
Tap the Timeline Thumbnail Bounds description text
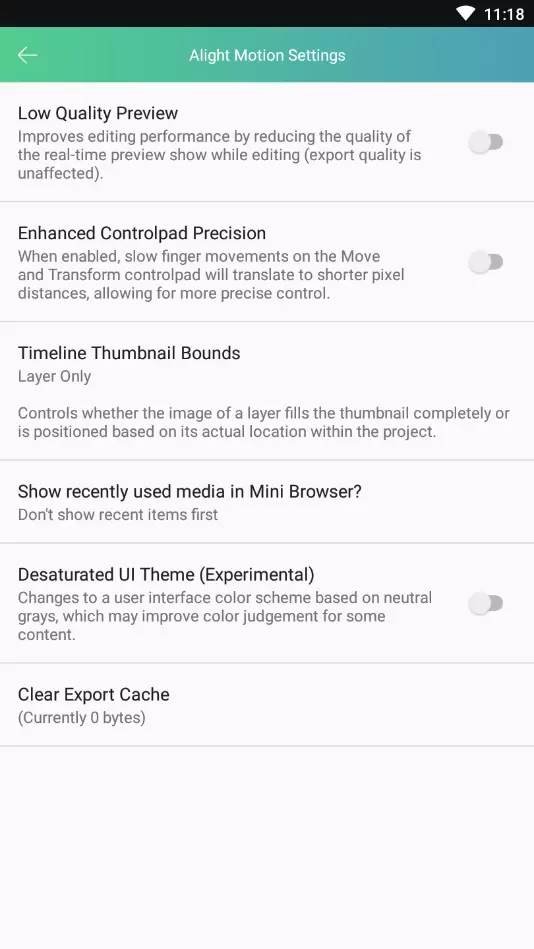(x=263, y=423)
